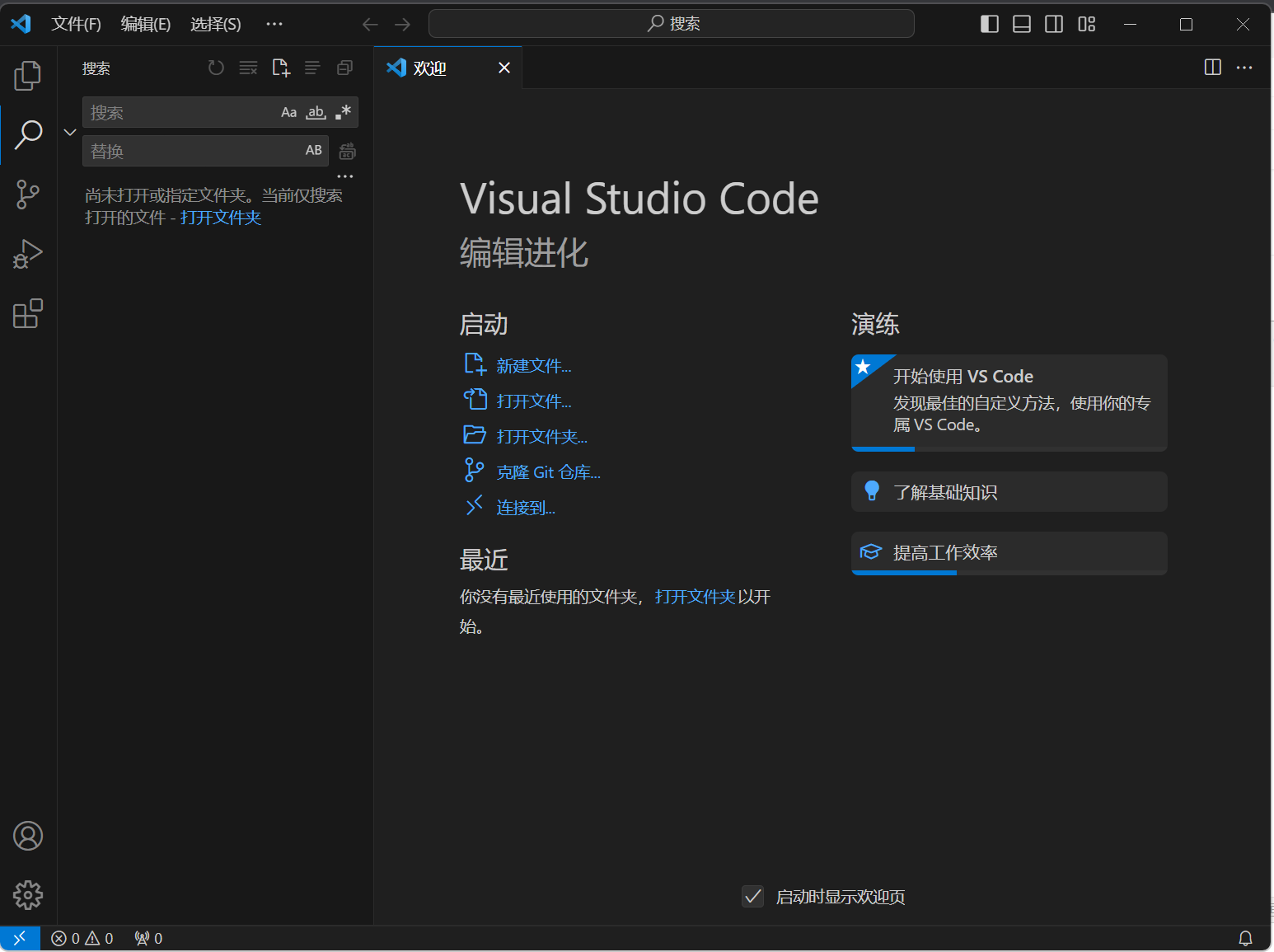Toggle bottom panel layout icon

point(1022,24)
